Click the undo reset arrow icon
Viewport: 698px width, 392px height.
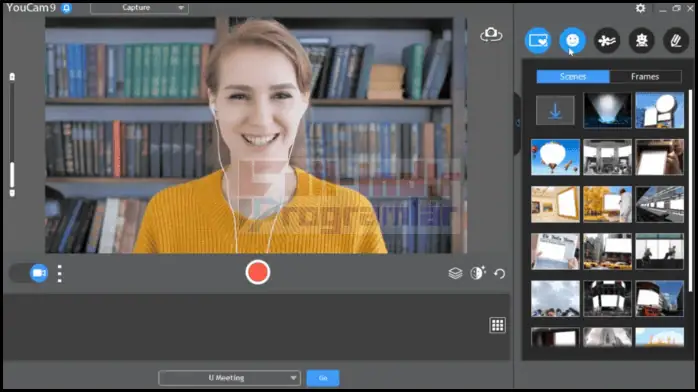click(499, 273)
